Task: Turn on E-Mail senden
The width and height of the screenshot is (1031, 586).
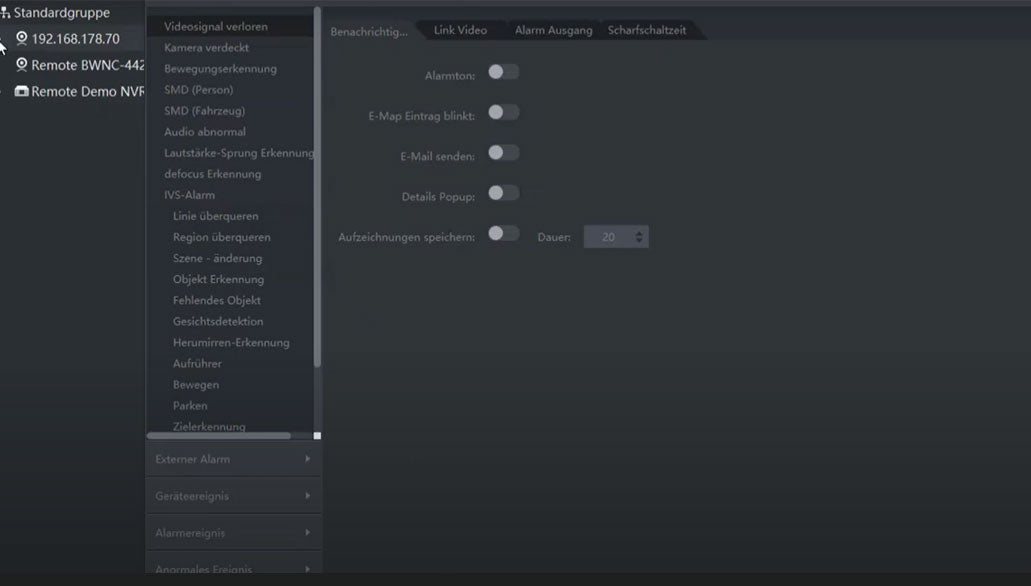Action: (x=503, y=153)
